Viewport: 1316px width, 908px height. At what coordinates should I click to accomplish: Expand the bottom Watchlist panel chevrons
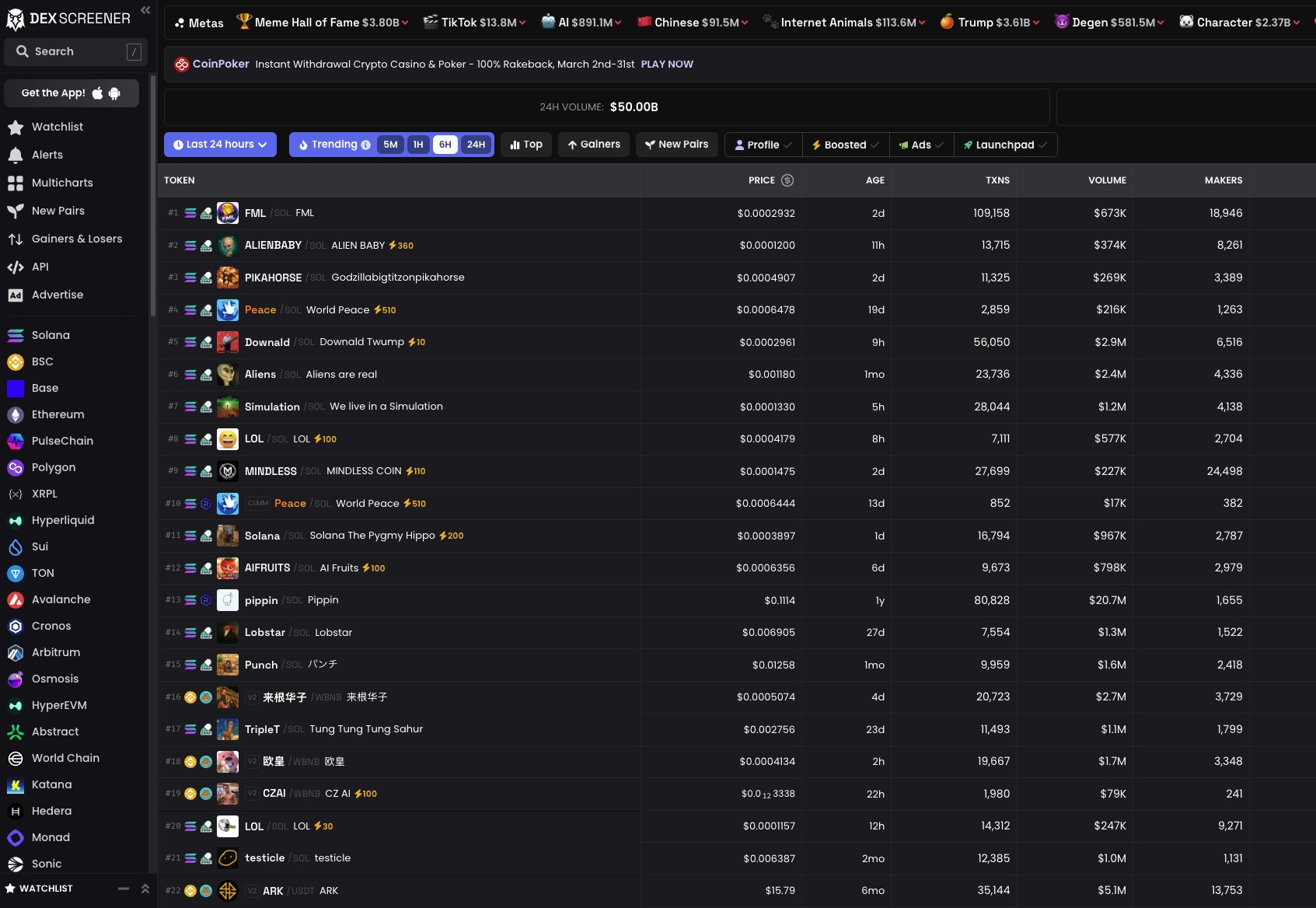coord(145,889)
